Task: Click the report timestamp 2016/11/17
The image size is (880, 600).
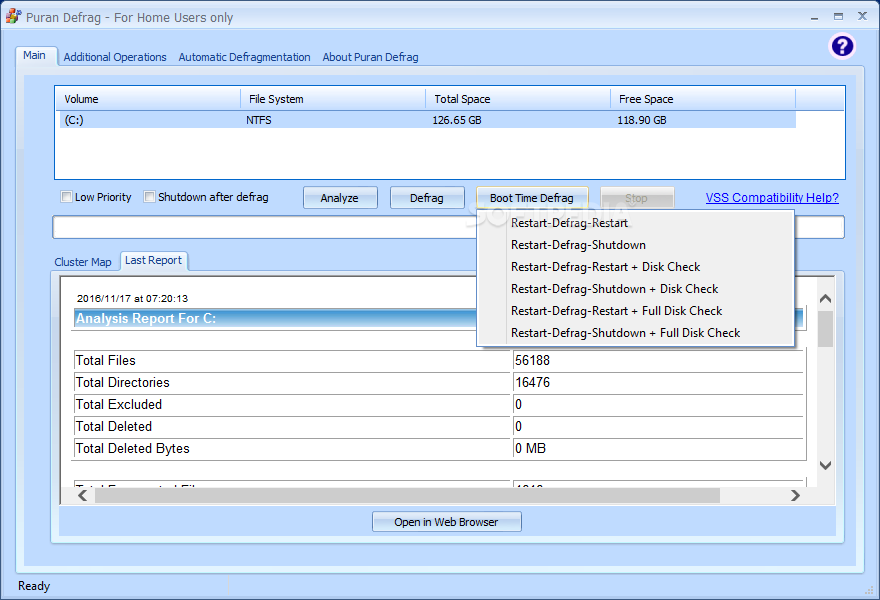Action: (132, 299)
